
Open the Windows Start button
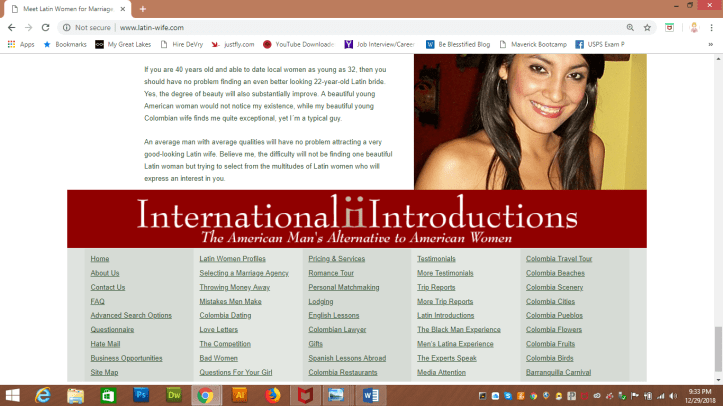pyautogui.click(x=12, y=395)
